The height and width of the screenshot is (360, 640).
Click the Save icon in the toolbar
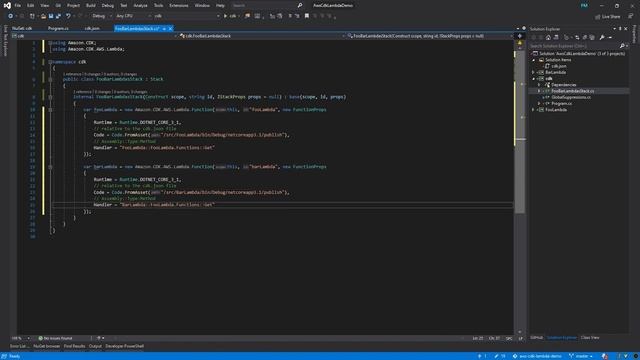(x=51, y=16)
